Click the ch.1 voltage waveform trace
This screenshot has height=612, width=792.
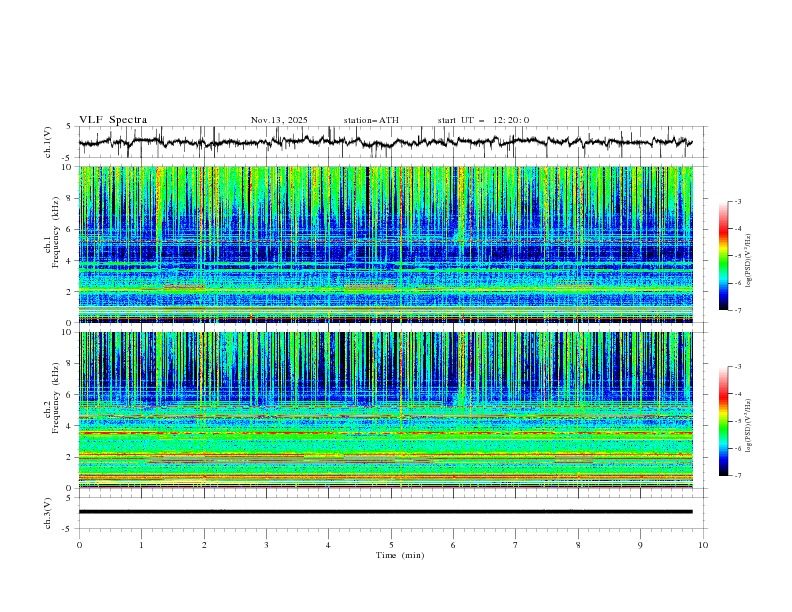(x=385, y=142)
